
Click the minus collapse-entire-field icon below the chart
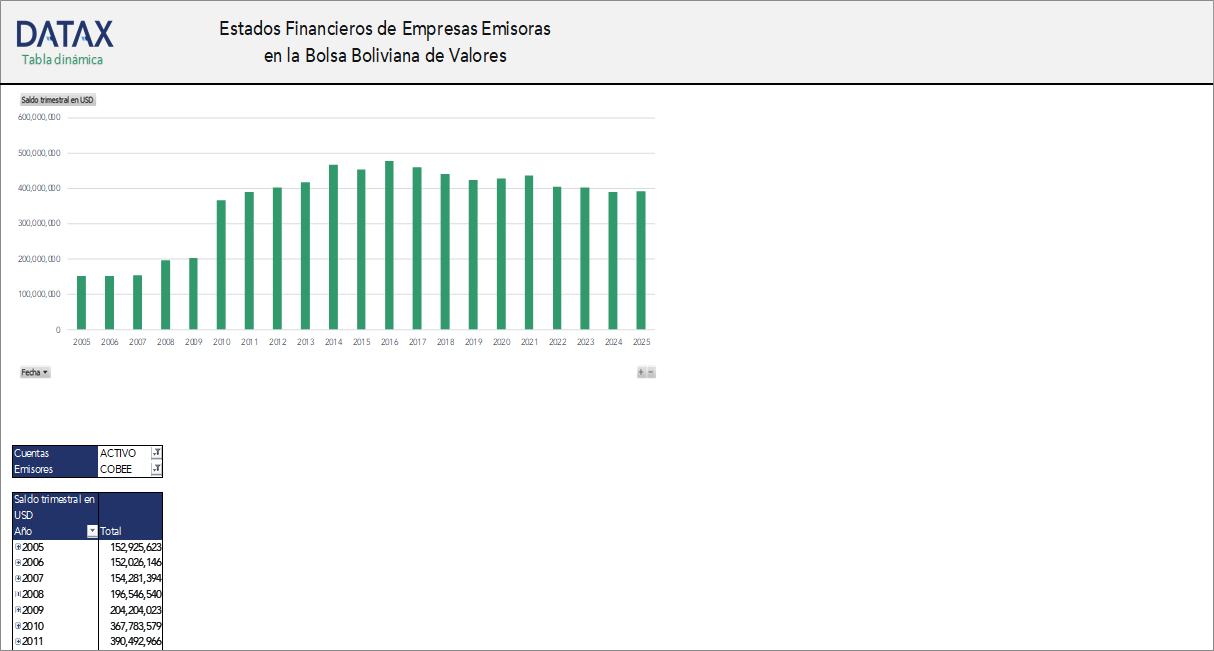(x=649, y=371)
